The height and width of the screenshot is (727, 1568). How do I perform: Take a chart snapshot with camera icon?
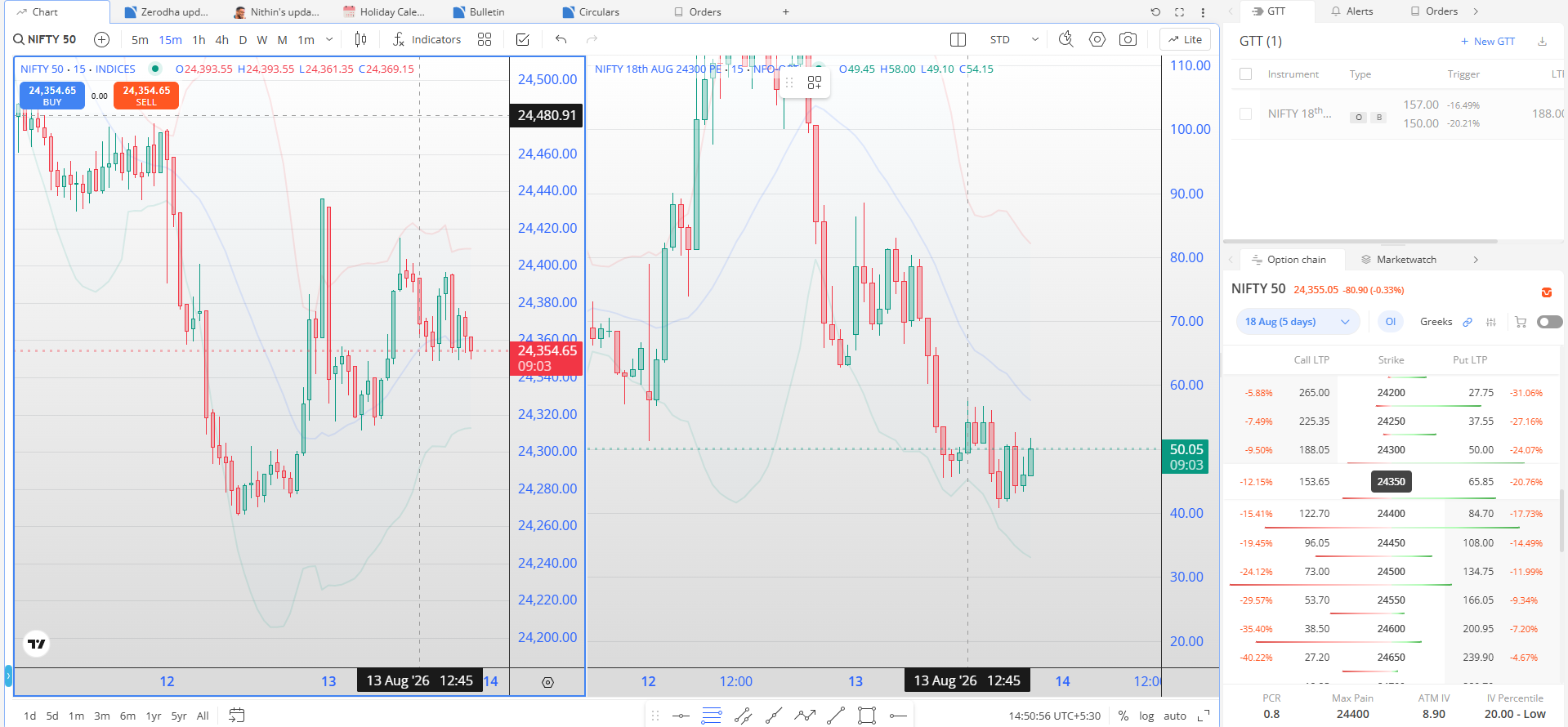1128,39
